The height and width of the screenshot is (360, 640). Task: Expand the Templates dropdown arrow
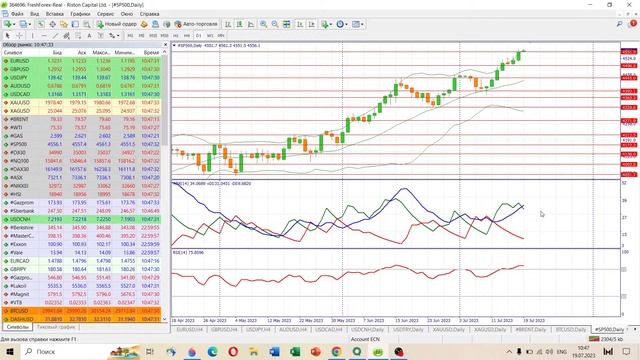coord(362,24)
